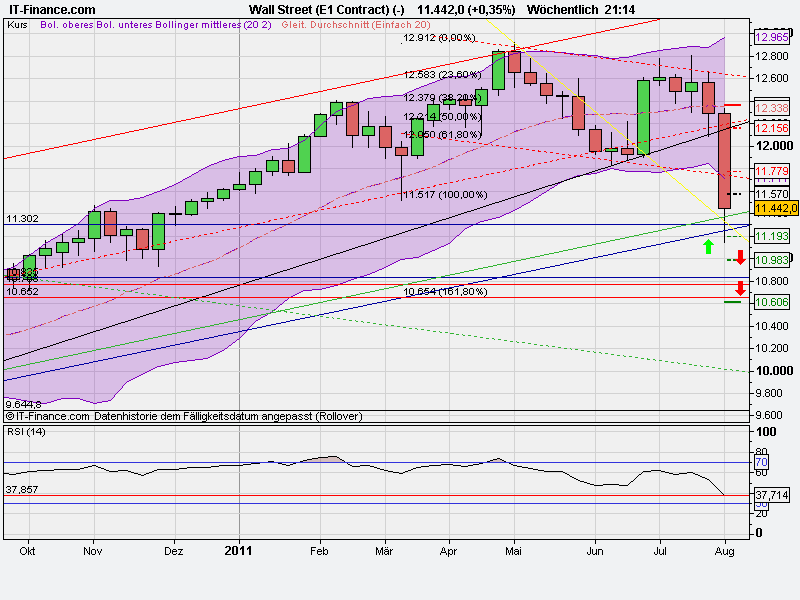Viewport: 800px width, 600px height.
Task: Click the 10.652 horizontal line label
Action: click(x=22, y=292)
